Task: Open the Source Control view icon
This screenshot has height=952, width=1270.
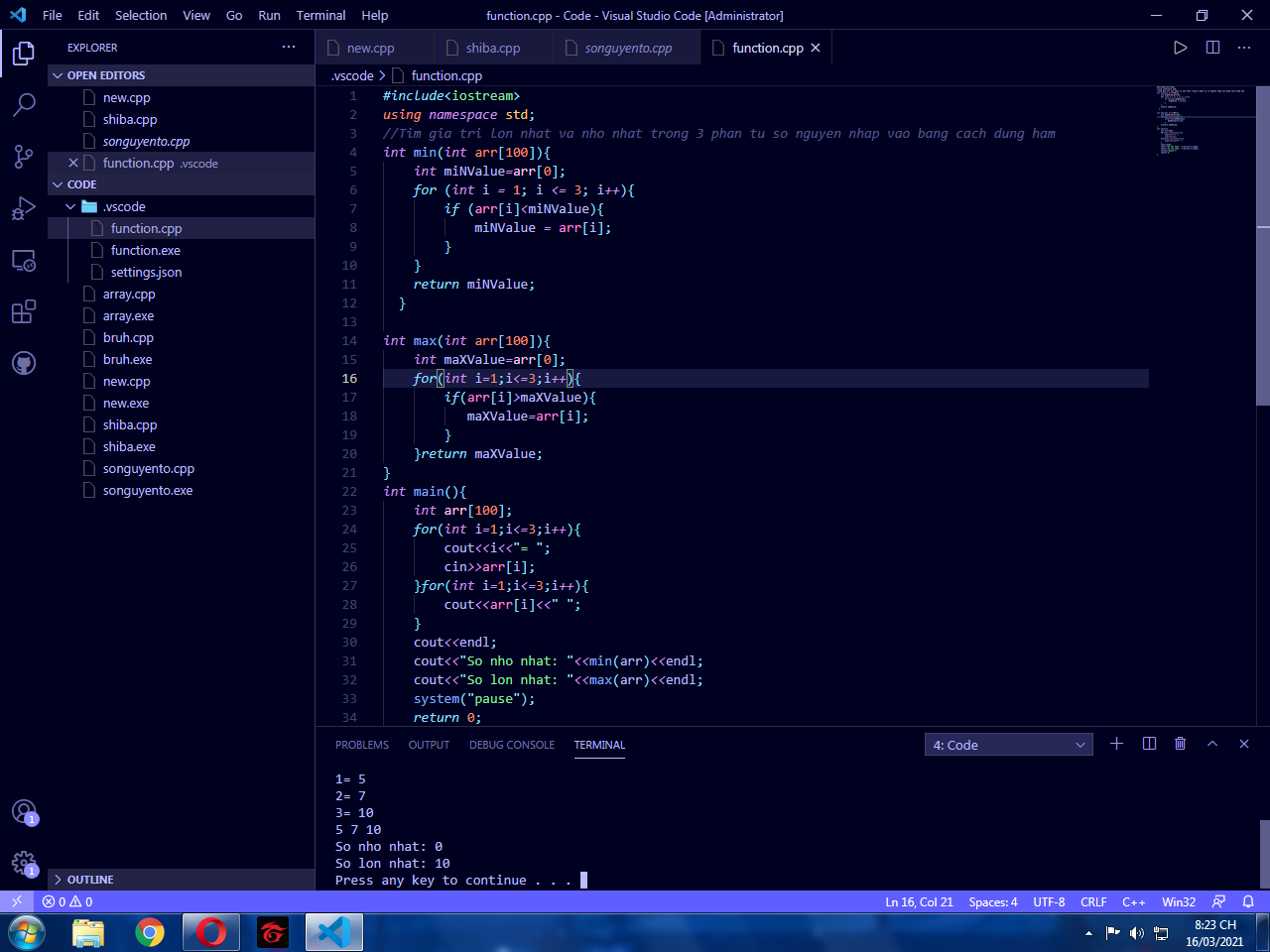Action: pos(24,156)
